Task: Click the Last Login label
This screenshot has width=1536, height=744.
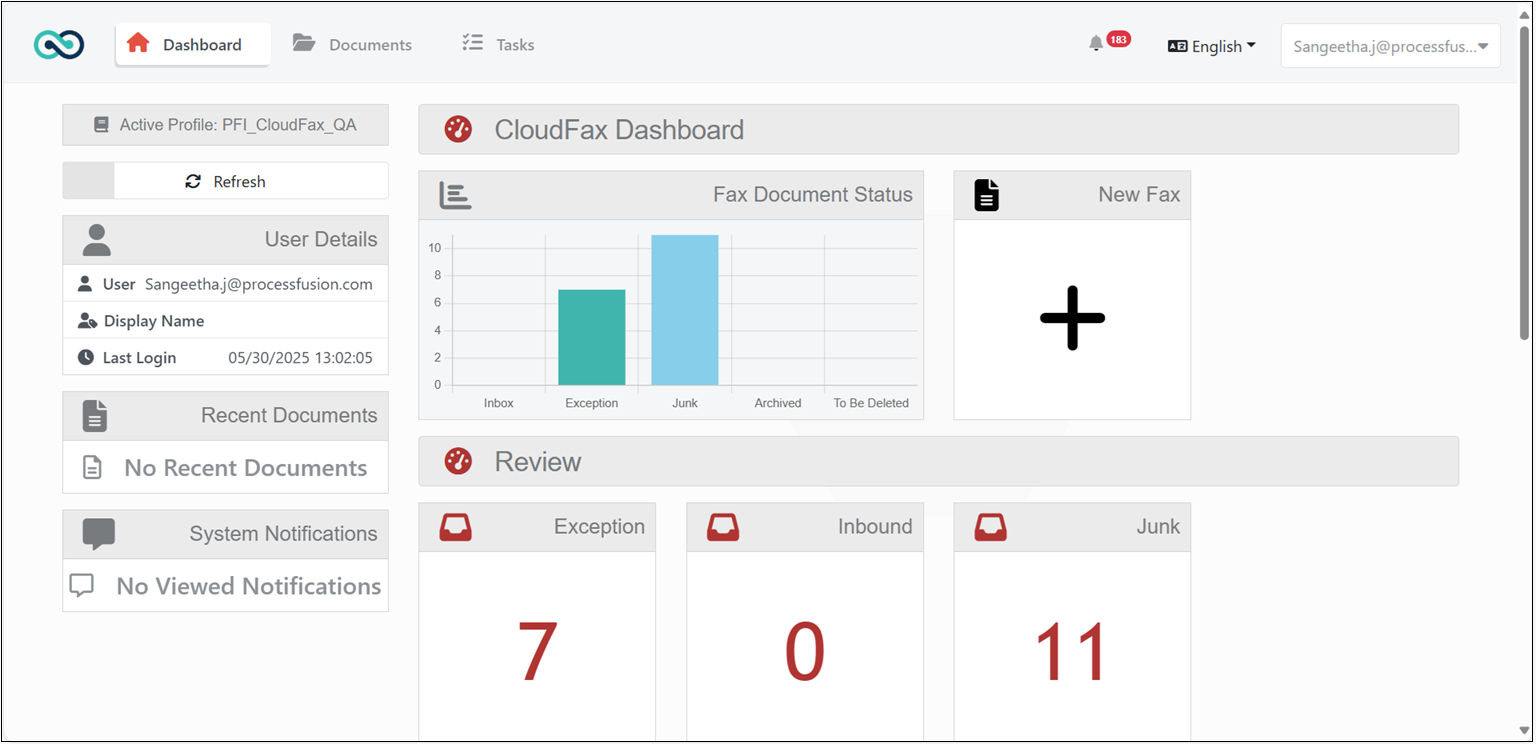Action: tap(140, 357)
